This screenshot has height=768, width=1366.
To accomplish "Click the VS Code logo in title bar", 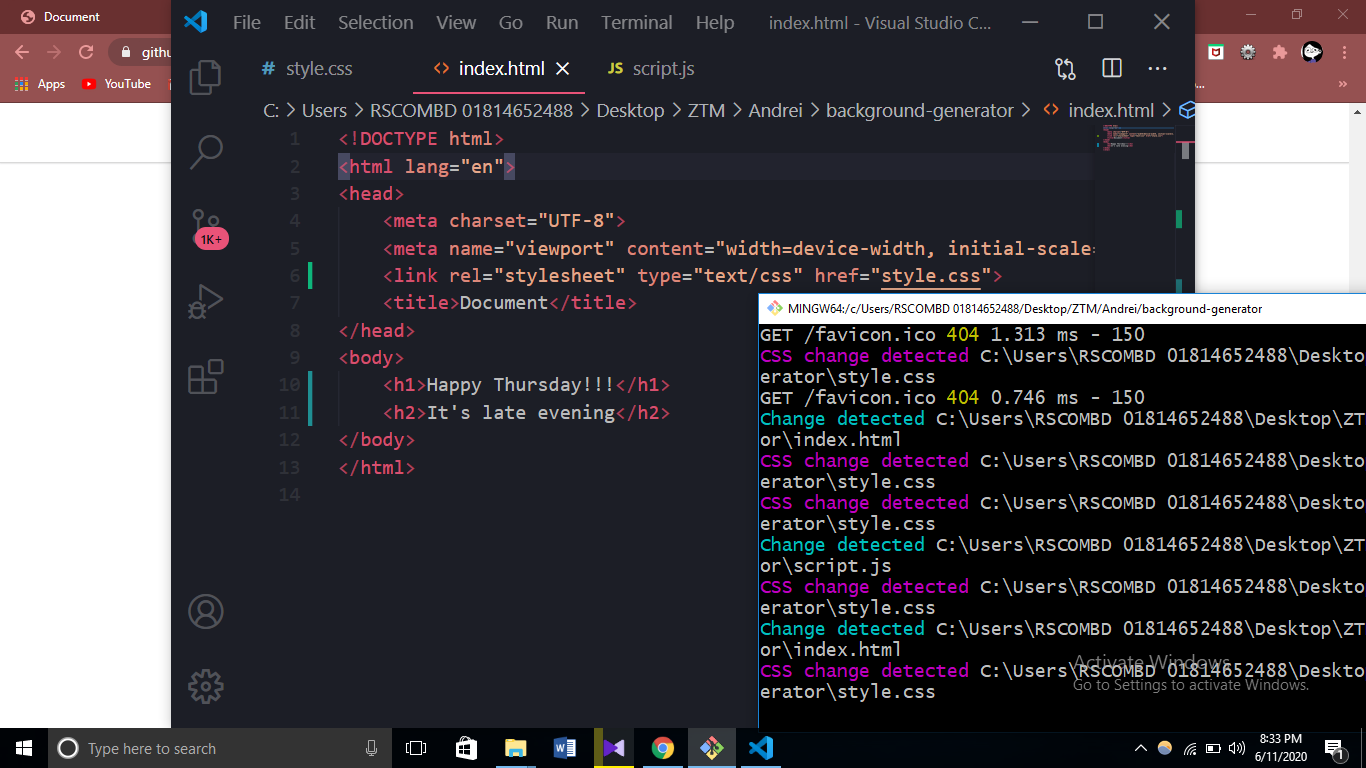I will [195, 22].
